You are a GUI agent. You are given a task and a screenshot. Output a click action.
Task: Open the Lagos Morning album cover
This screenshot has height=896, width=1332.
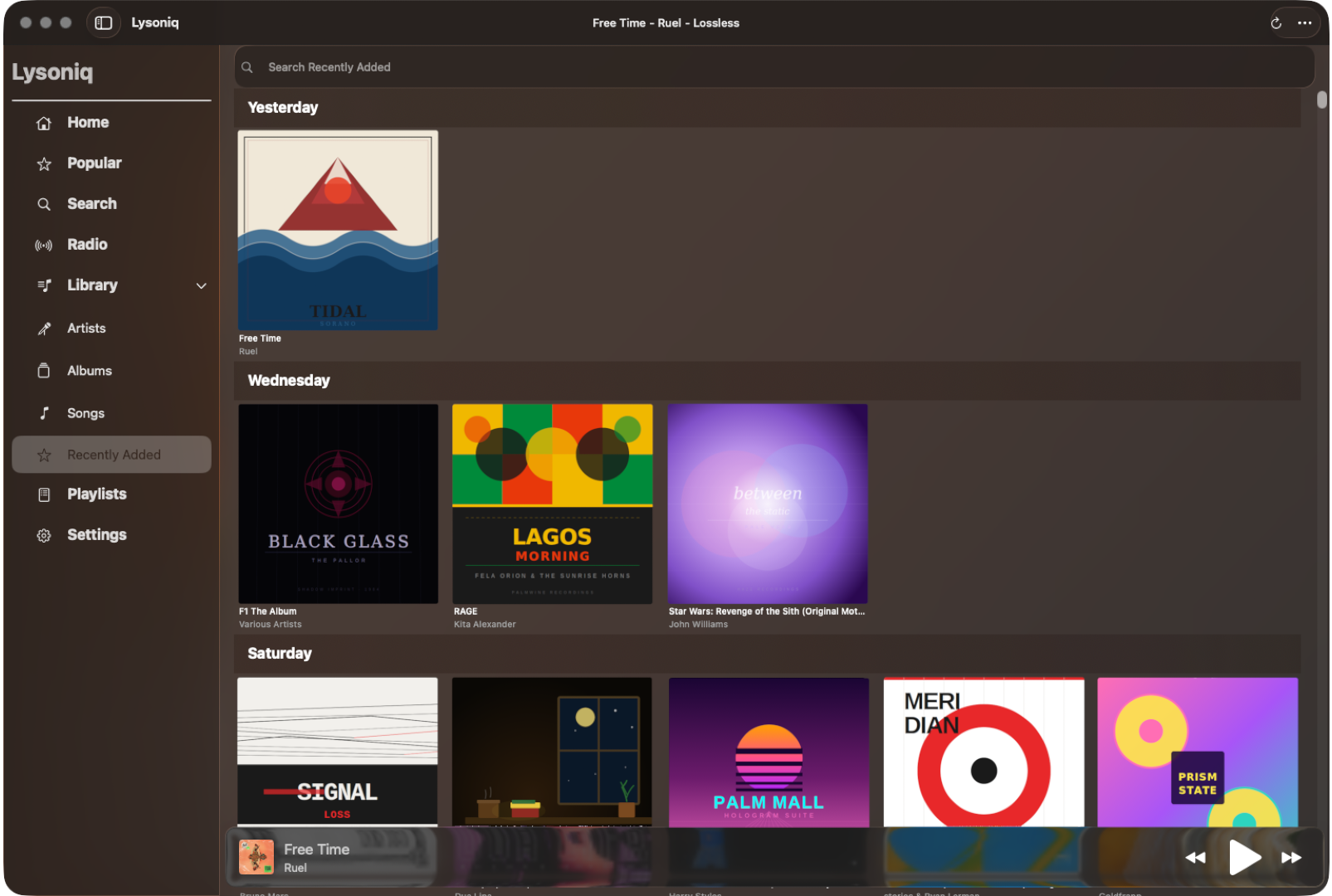pos(552,504)
